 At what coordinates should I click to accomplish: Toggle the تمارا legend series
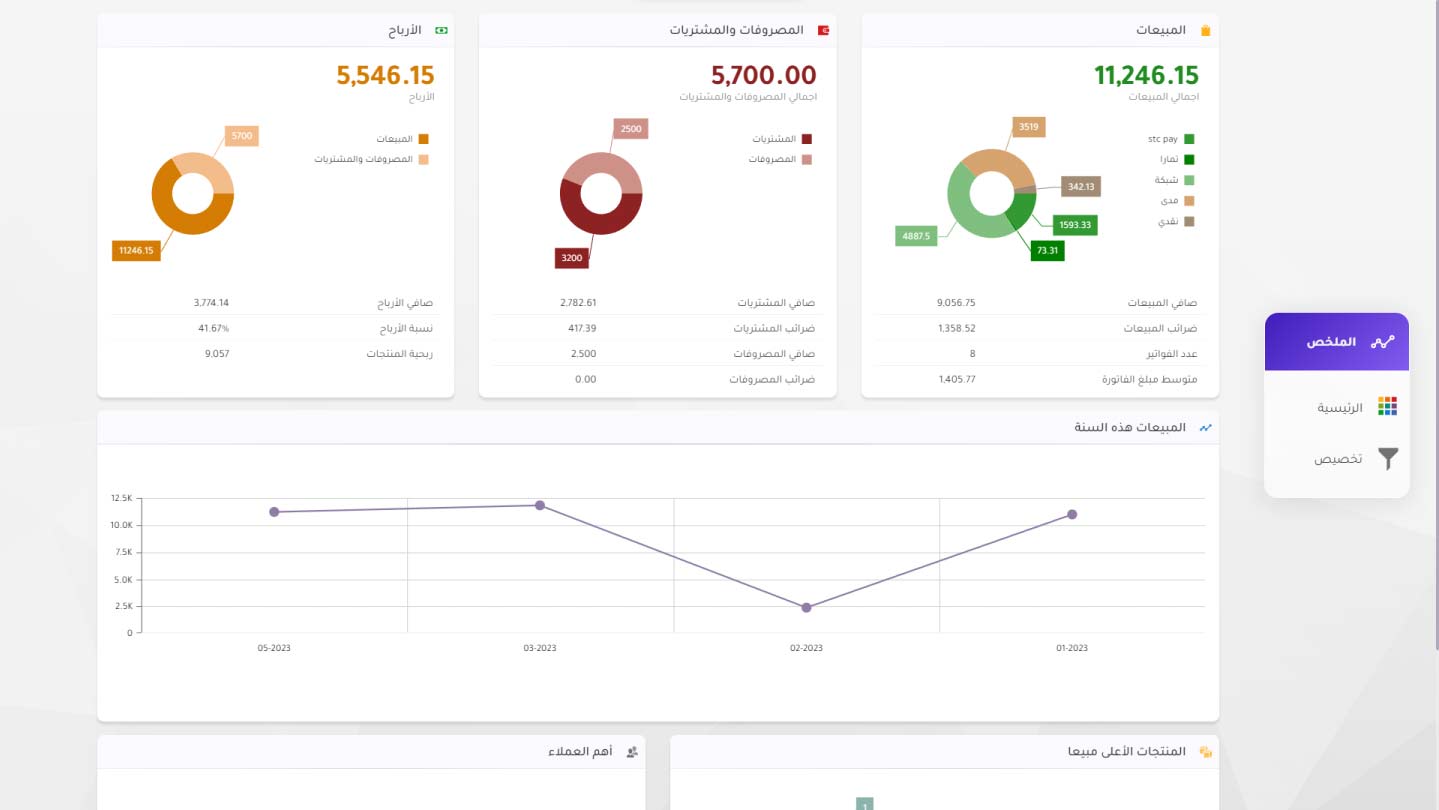[x=1175, y=159]
